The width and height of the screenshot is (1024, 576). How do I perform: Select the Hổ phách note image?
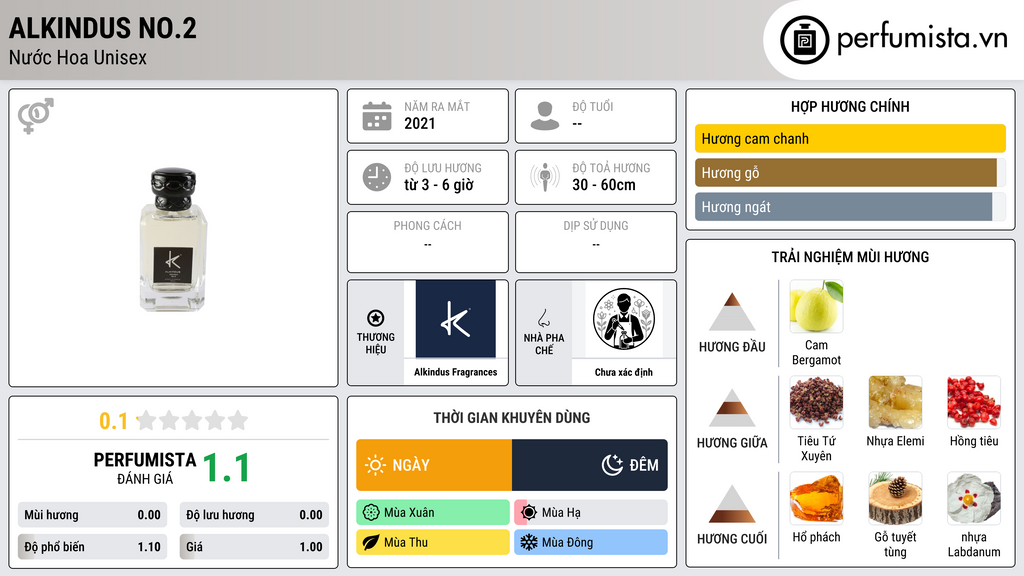816,498
